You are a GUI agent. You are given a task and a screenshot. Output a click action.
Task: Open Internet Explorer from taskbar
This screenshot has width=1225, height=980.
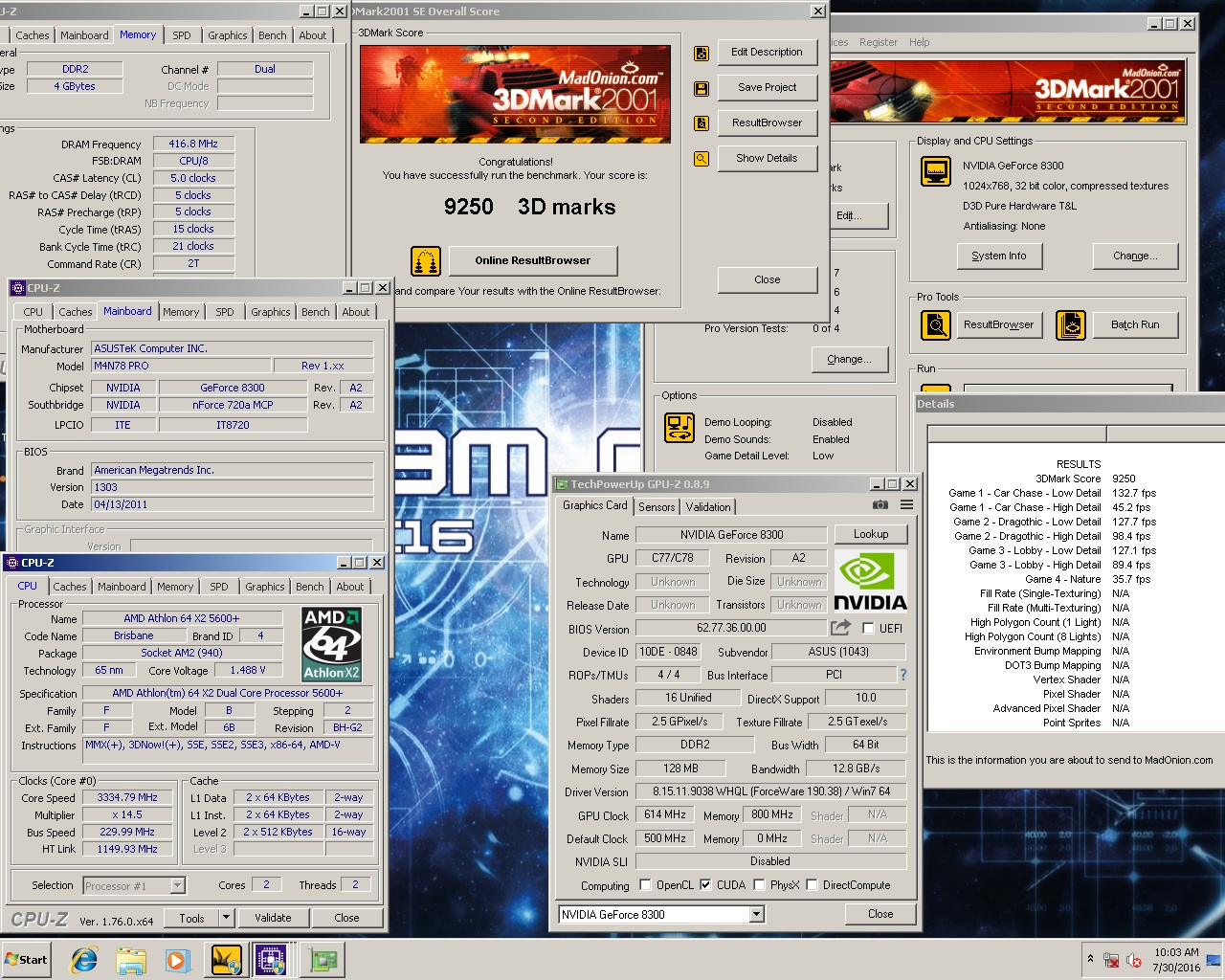point(84,960)
